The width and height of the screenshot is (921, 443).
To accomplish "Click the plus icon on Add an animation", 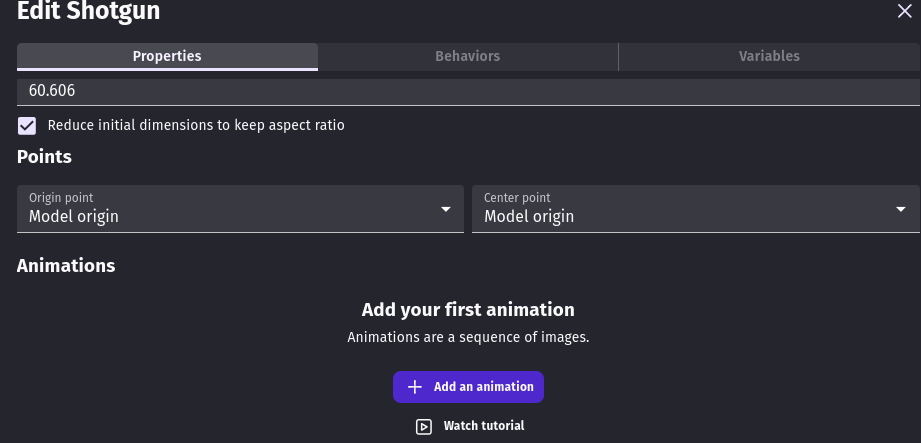I will point(415,387).
